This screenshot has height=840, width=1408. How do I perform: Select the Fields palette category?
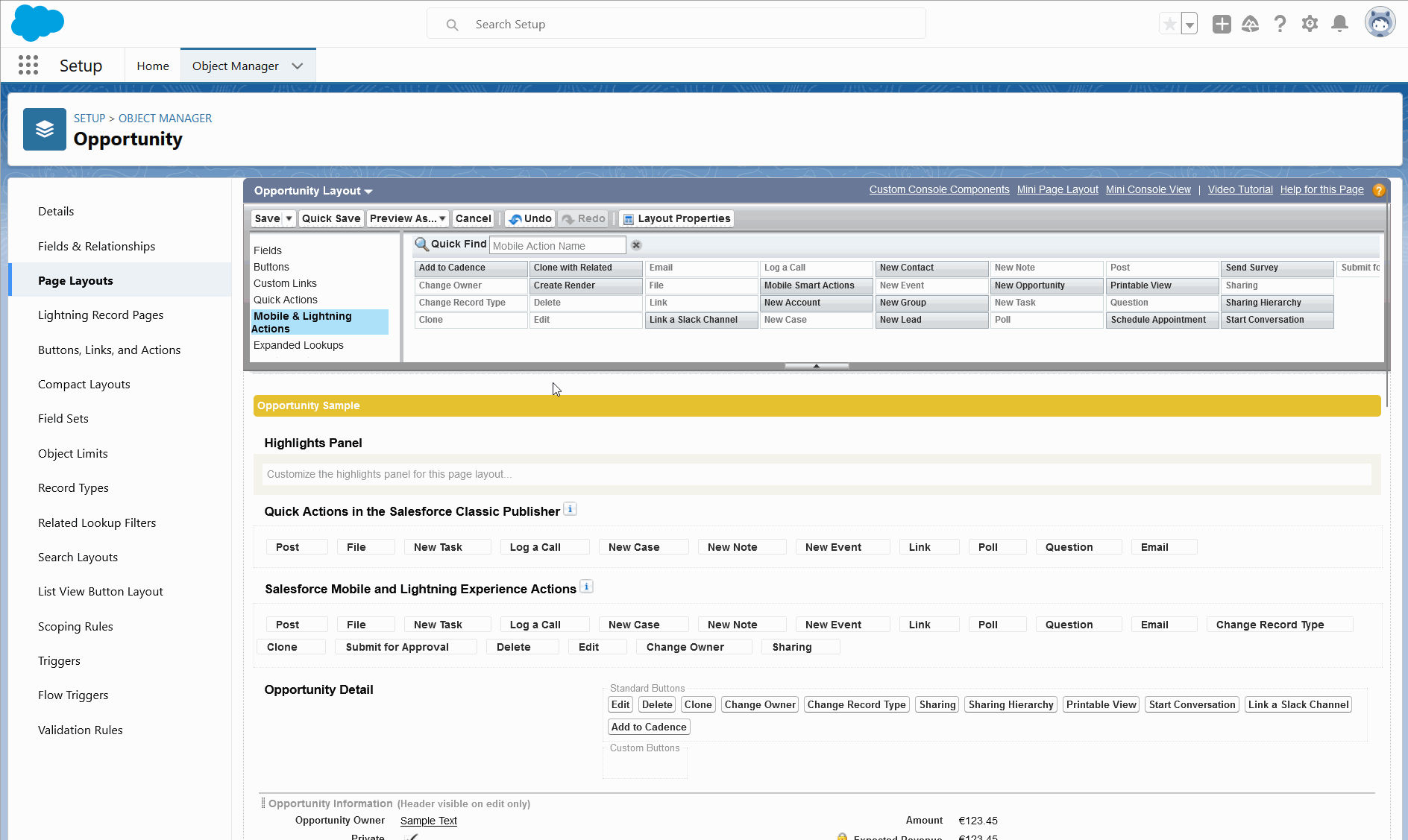coord(268,250)
